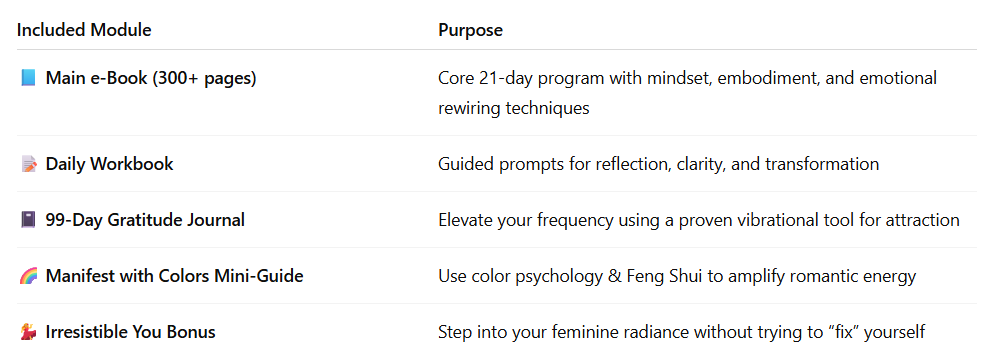Screen dimensions: 993x364
Task: Click the Daily Workbook module name
Action: click(110, 164)
